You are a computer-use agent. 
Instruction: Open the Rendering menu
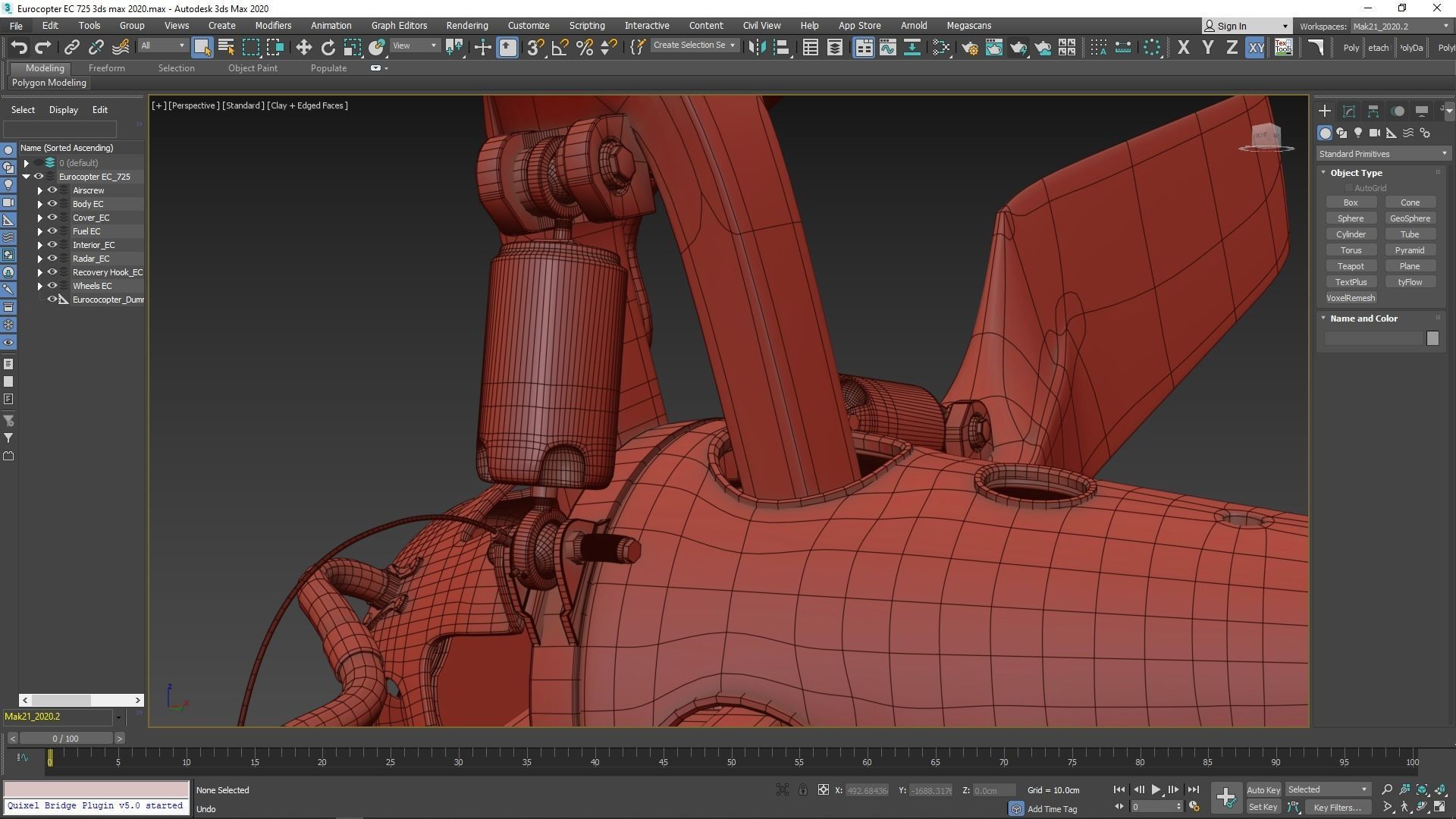466,26
